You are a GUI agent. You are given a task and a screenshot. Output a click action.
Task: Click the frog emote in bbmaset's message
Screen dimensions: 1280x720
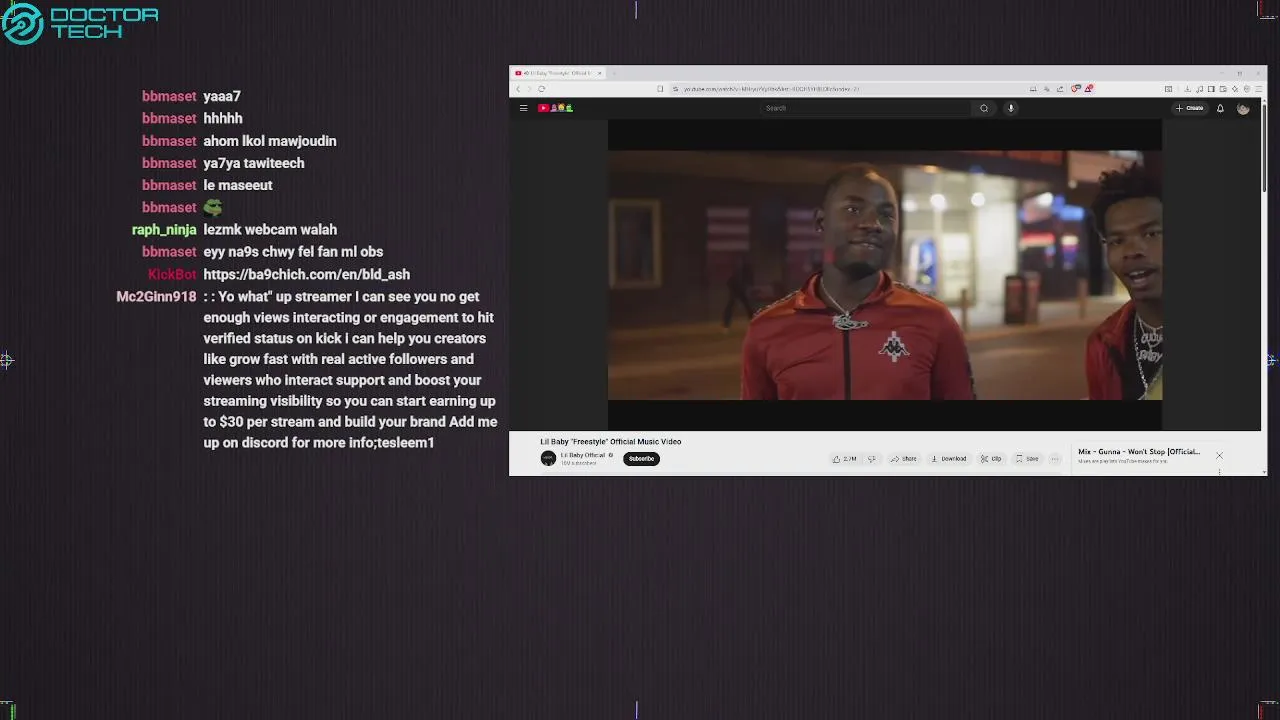pos(212,207)
